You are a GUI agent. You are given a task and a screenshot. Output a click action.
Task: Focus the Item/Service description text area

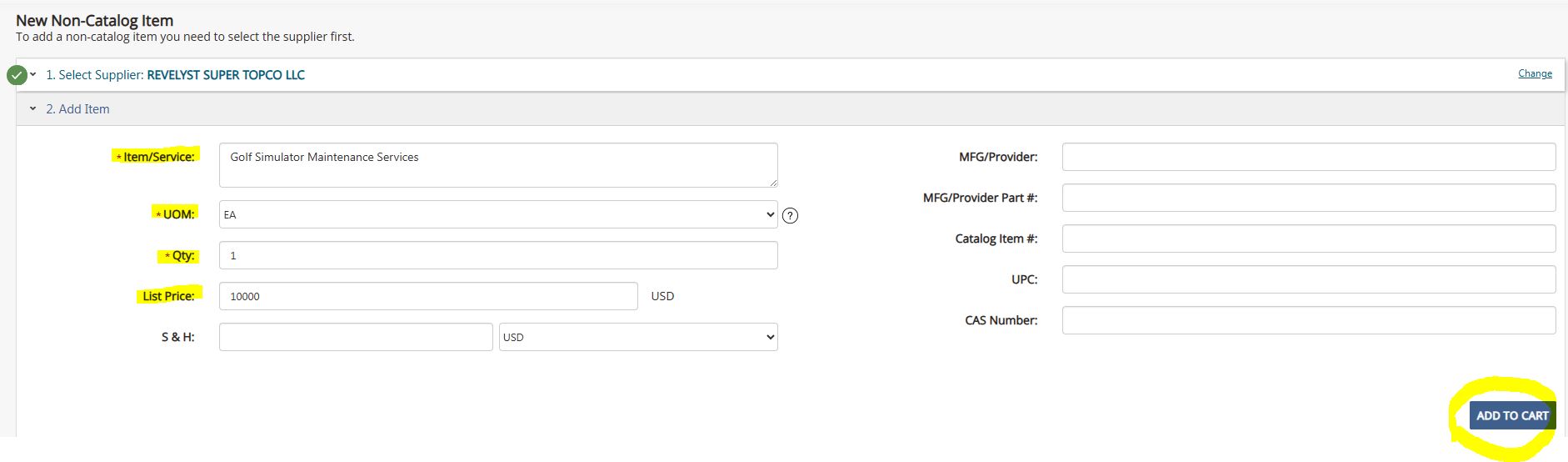(x=497, y=165)
